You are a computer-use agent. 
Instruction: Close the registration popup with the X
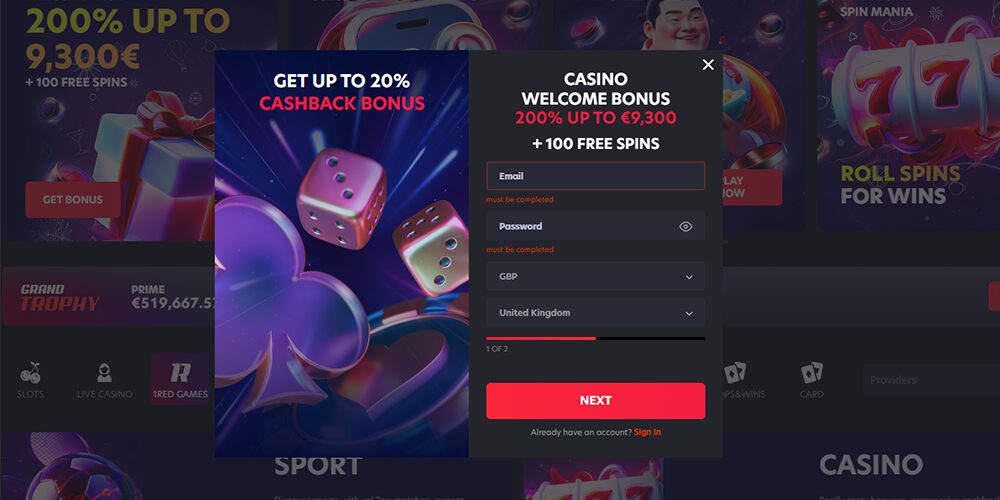[x=708, y=64]
